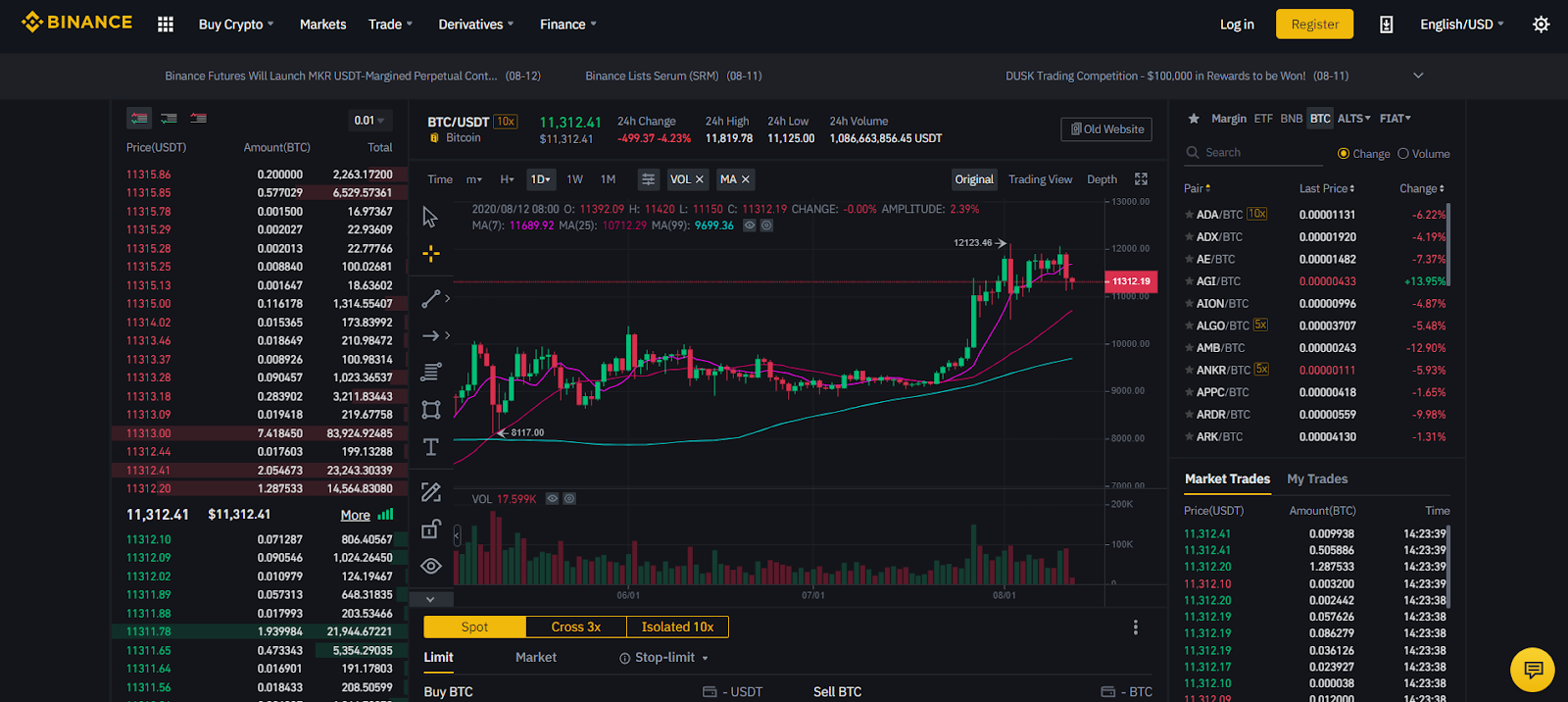This screenshot has height=702, width=1568.
Task: Collapse the chart drawing toolbar chevron
Action: (x=430, y=599)
